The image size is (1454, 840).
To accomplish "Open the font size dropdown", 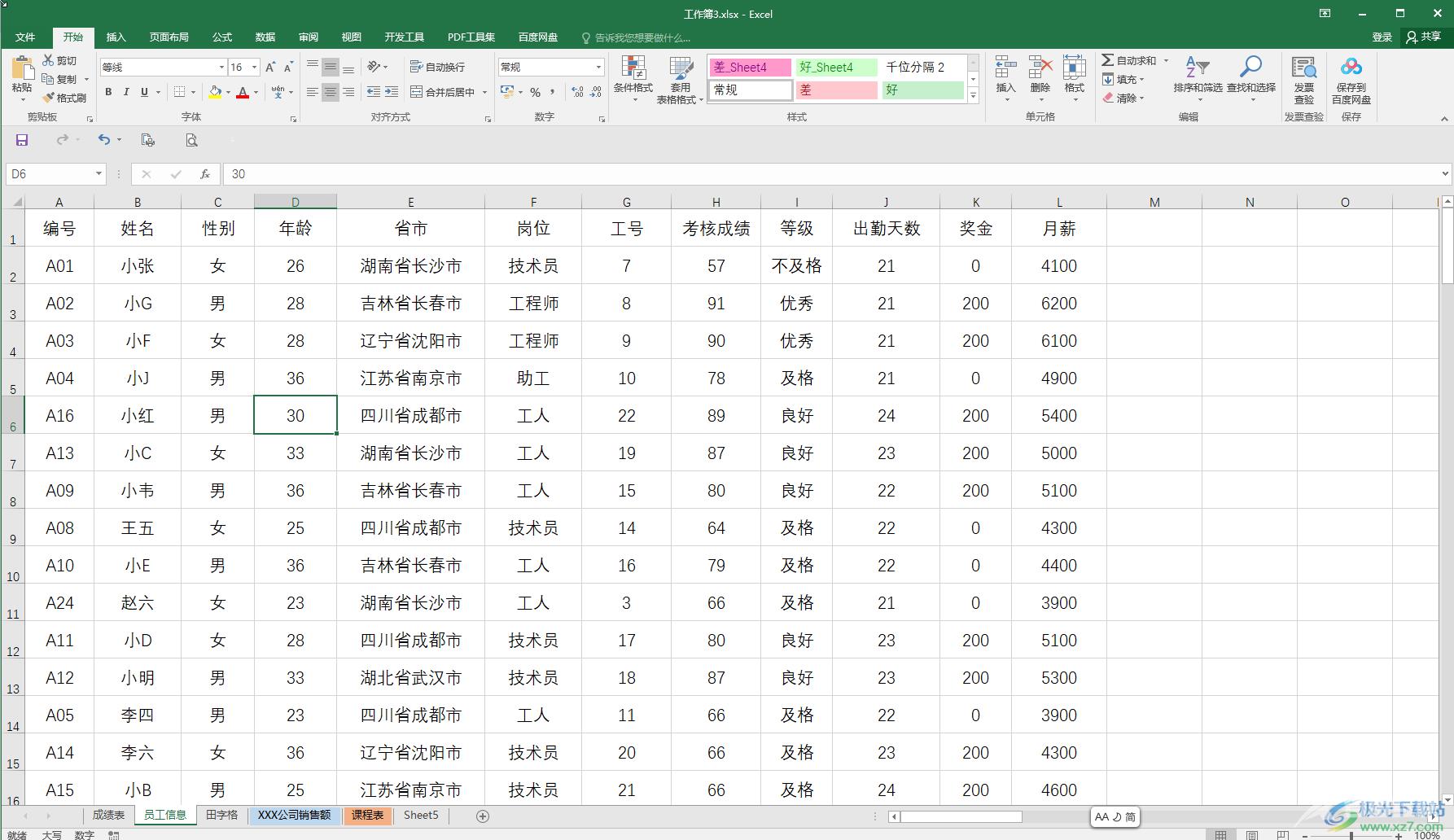I will (x=254, y=67).
